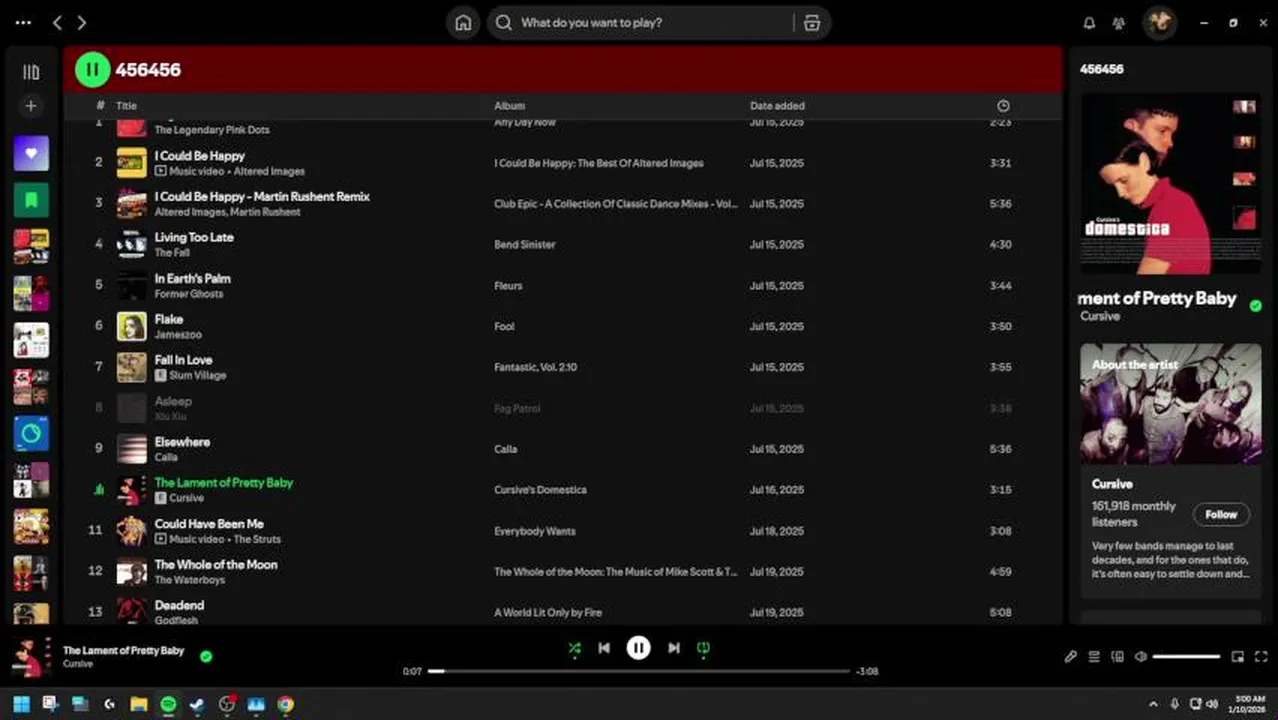Open now playing bar album thumbnail
1278x720 pixels.
pyautogui.click(x=31, y=657)
